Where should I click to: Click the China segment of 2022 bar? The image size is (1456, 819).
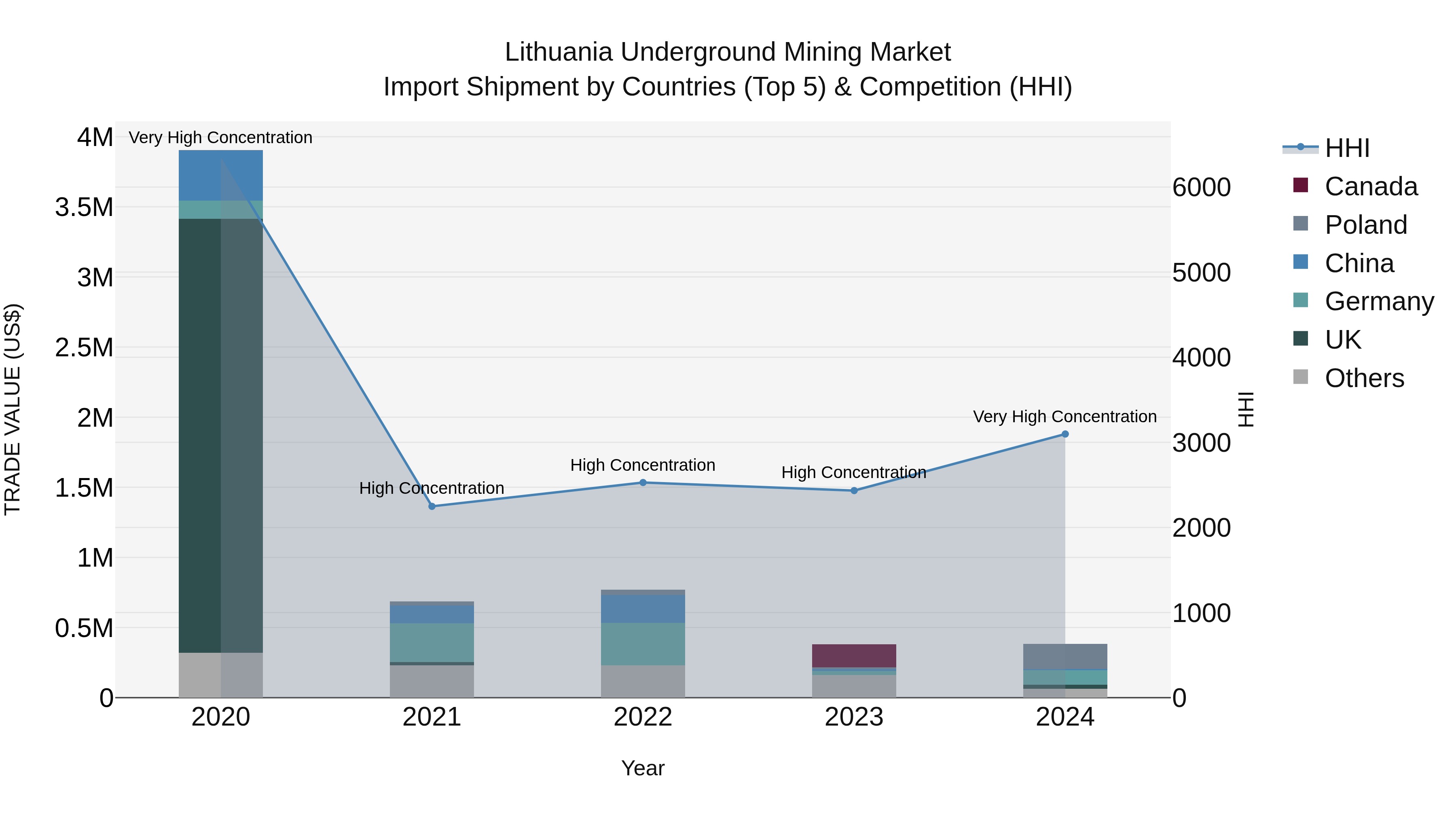coord(643,609)
